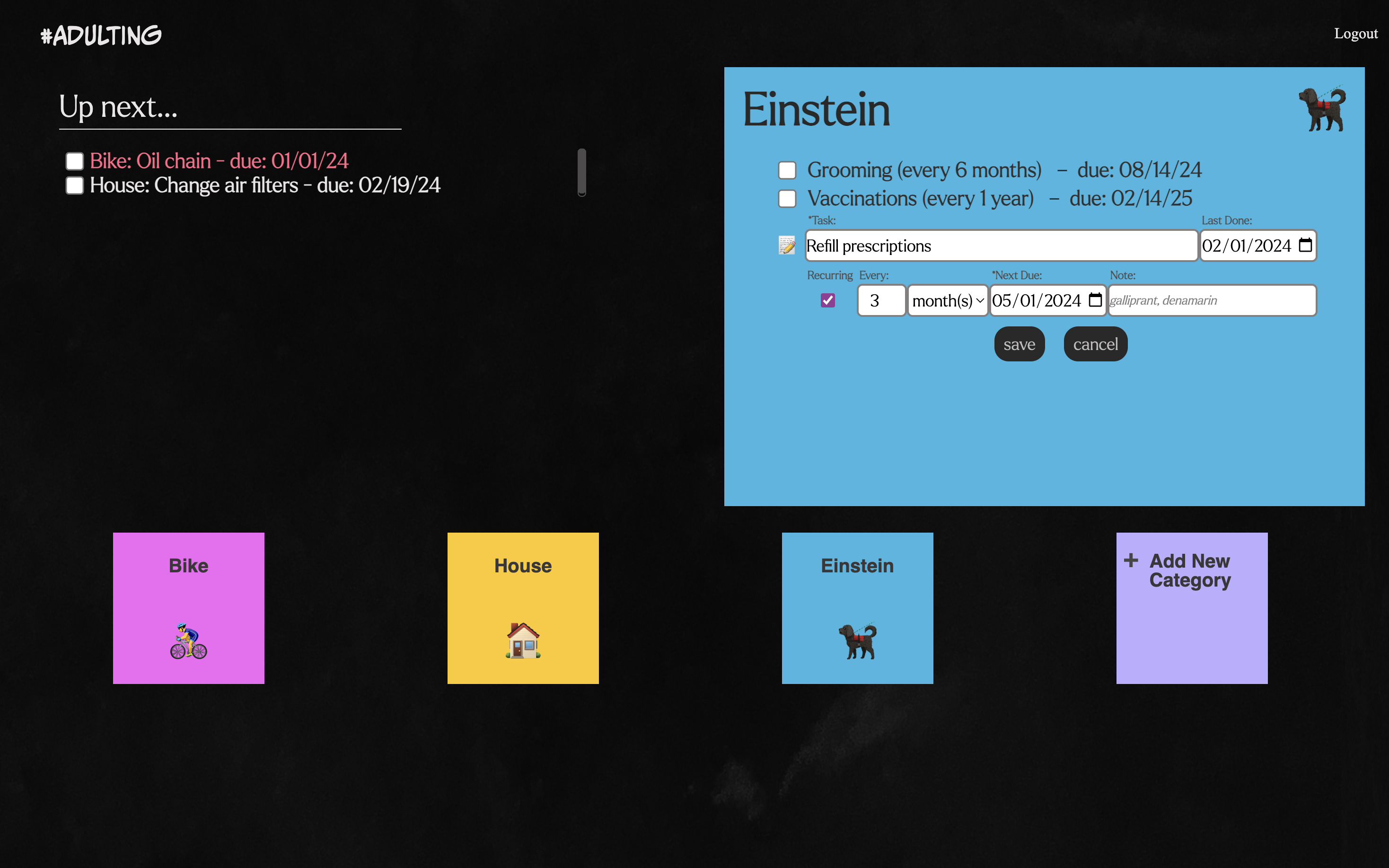Screen dimensions: 1389x868
Task: Click the Bike menu category label
Action: pos(189,565)
